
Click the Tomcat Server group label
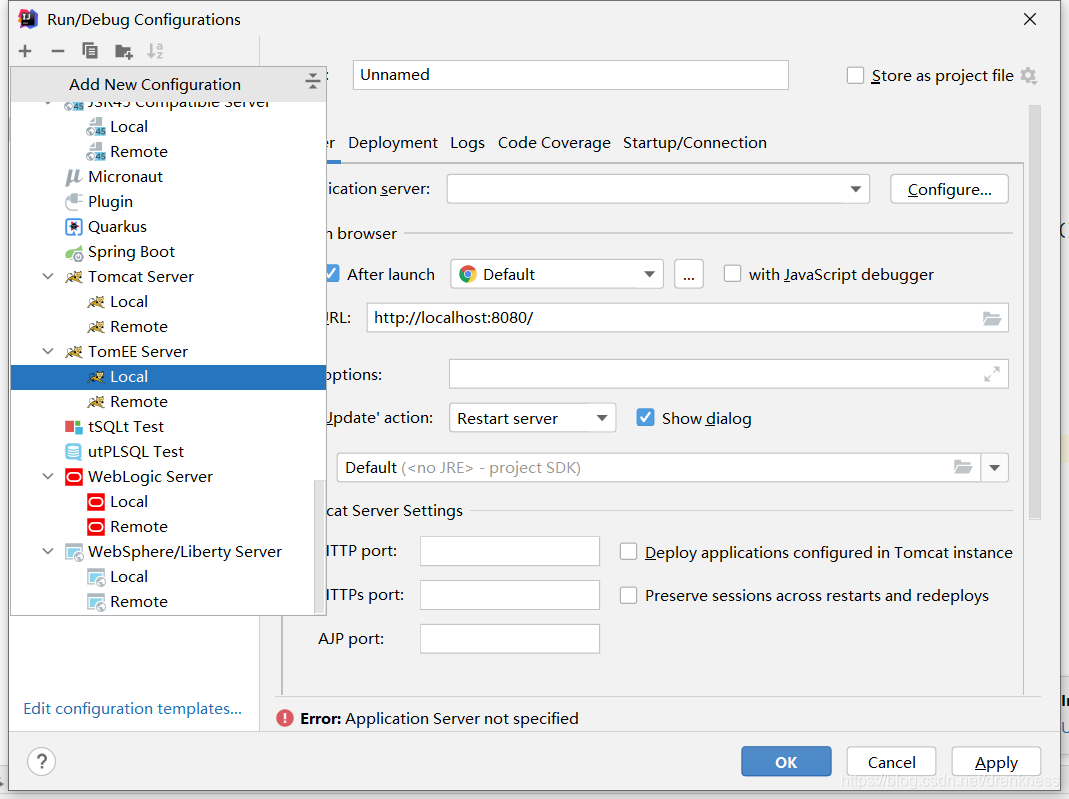141,277
